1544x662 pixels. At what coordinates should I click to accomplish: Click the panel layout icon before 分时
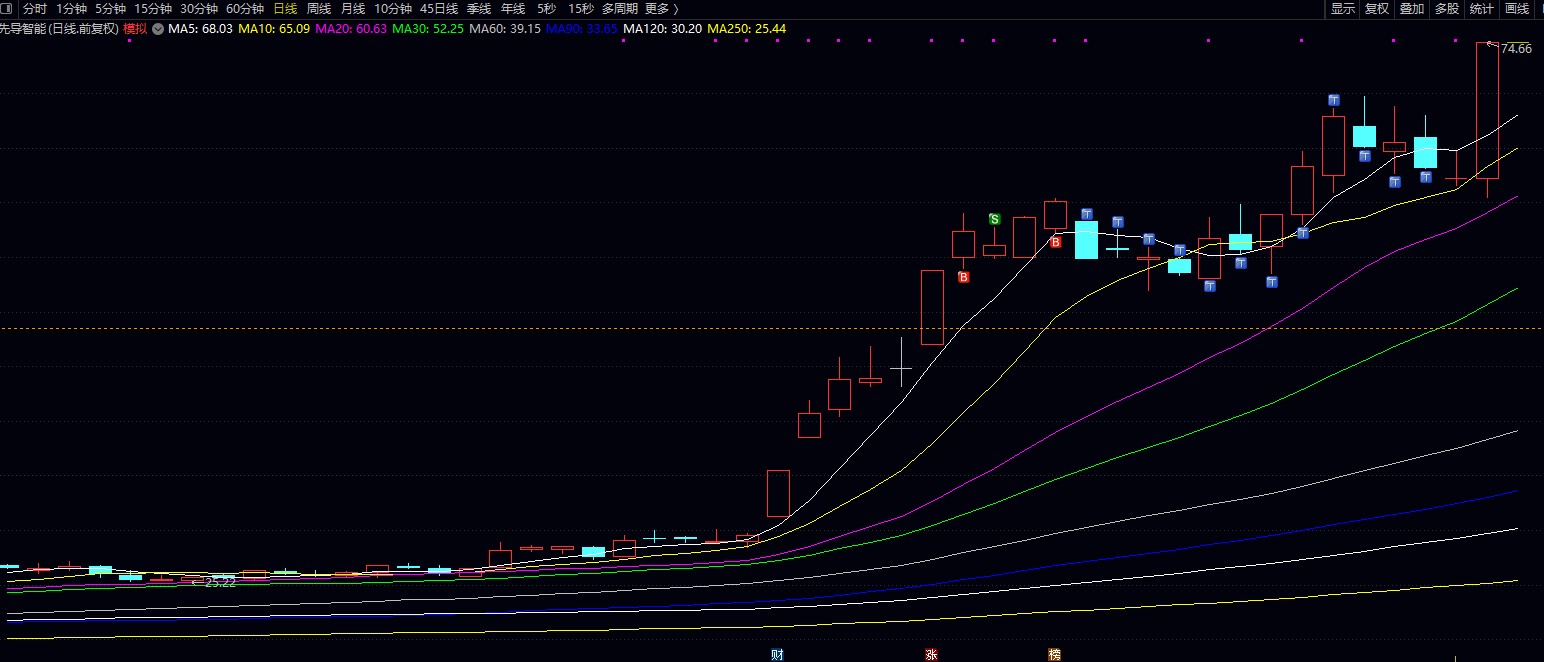click(x=8, y=9)
